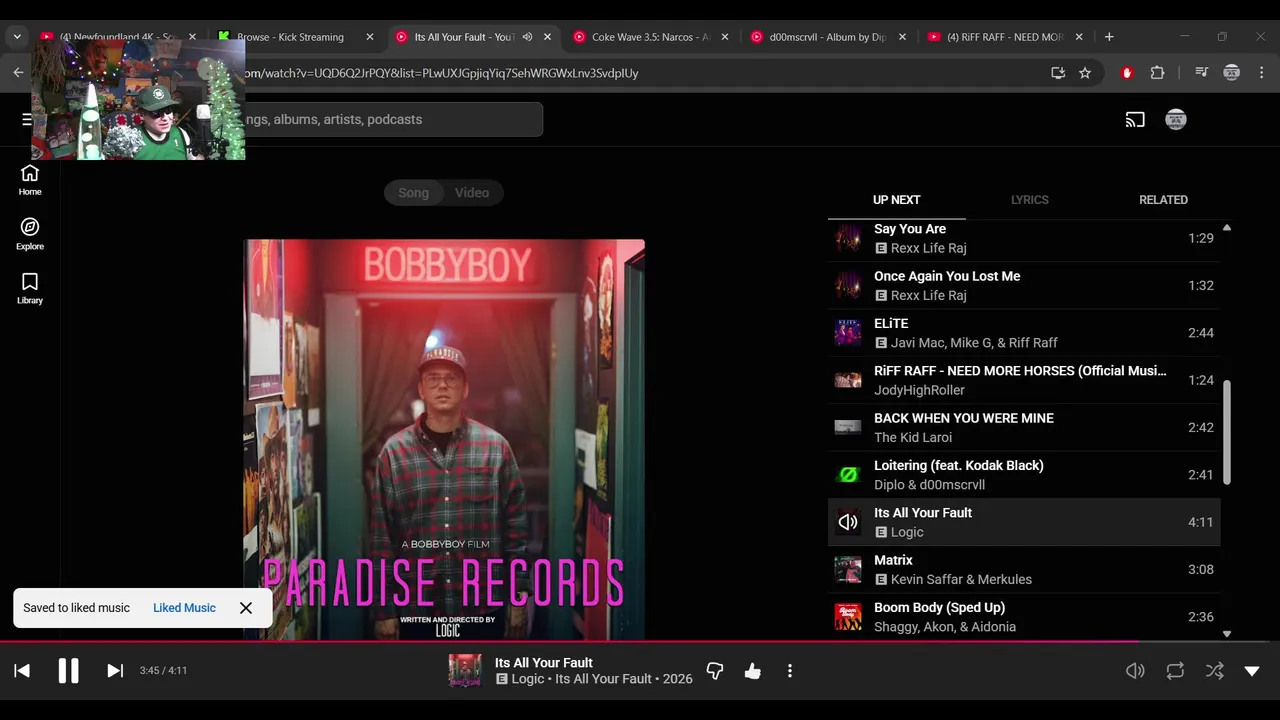Switch to Video view

[x=472, y=193]
